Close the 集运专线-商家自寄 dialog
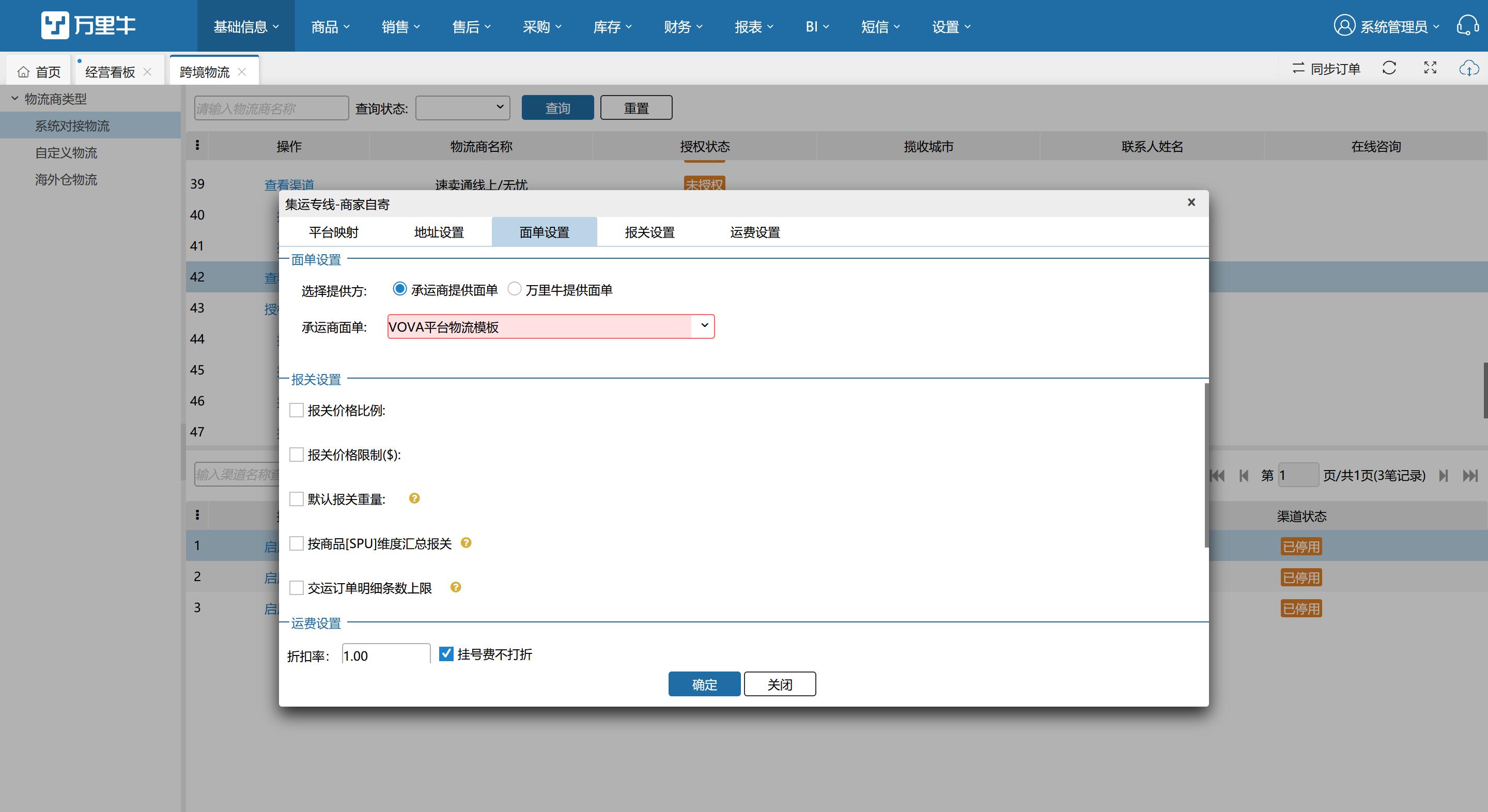Screen dimensions: 1488x812 (x=1191, y=202)
